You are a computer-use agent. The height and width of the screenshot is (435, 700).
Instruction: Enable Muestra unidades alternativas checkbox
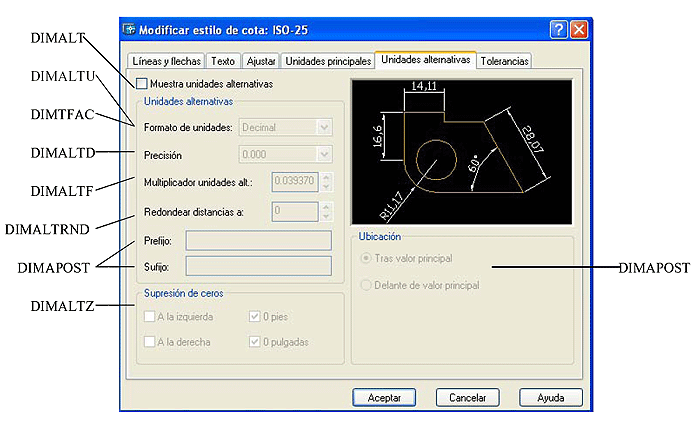click(x=142, y=84)
